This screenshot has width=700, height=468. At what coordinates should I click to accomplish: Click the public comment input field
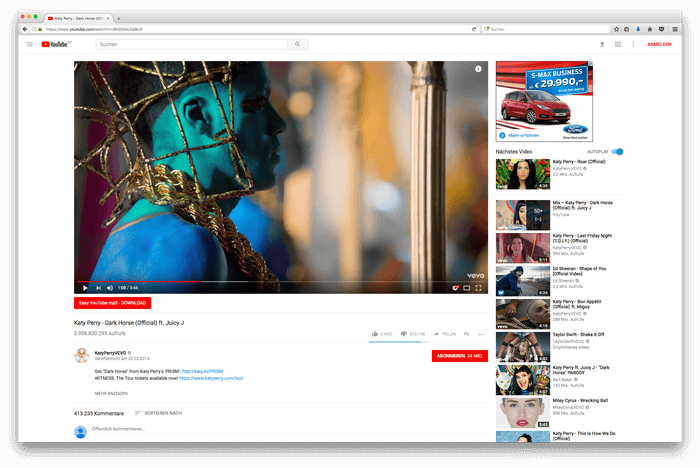289,429
